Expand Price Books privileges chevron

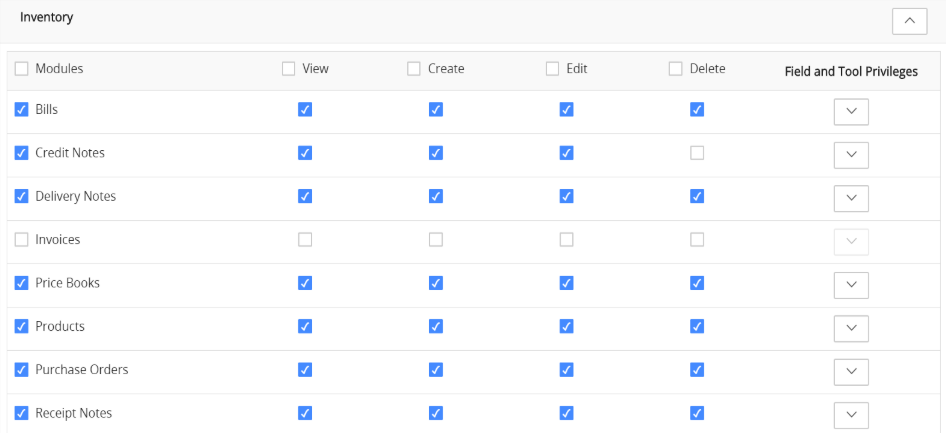851,285
